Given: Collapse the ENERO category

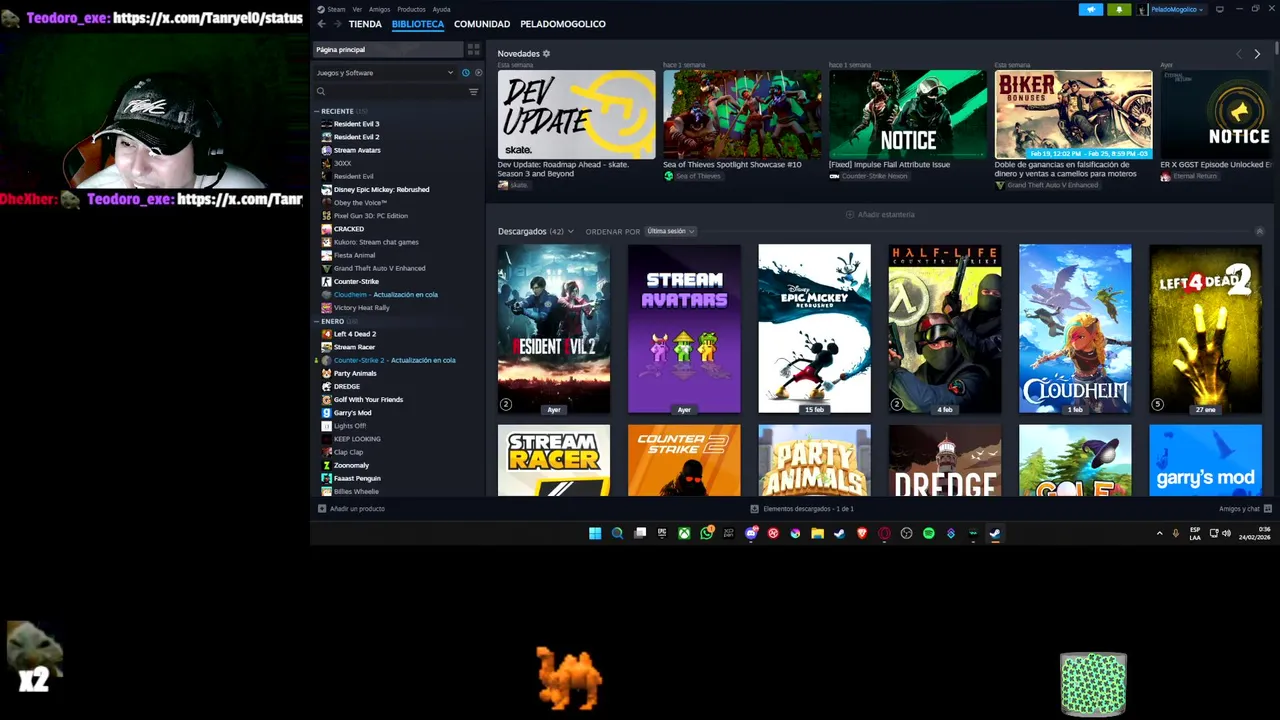Looking at the screenshot, I should pyautogui.click(x=316, y=321).
